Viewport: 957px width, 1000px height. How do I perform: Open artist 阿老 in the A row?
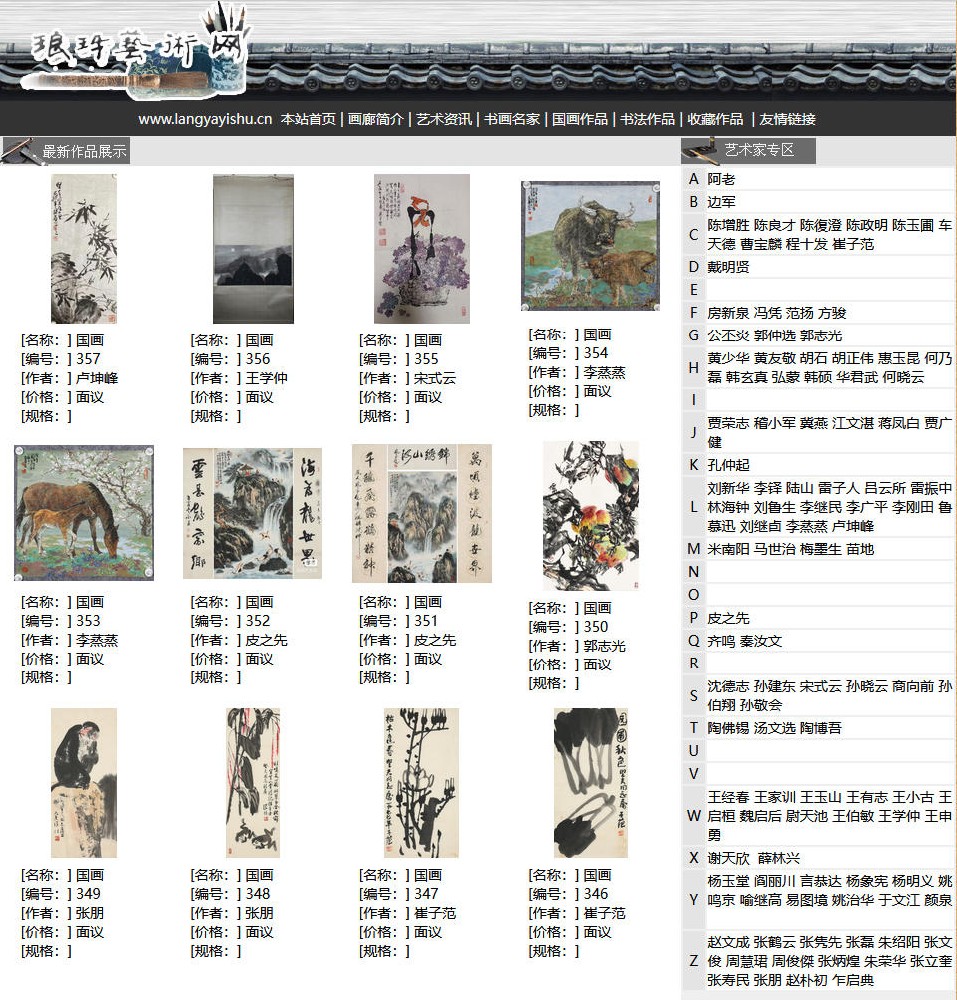point(721,180)
